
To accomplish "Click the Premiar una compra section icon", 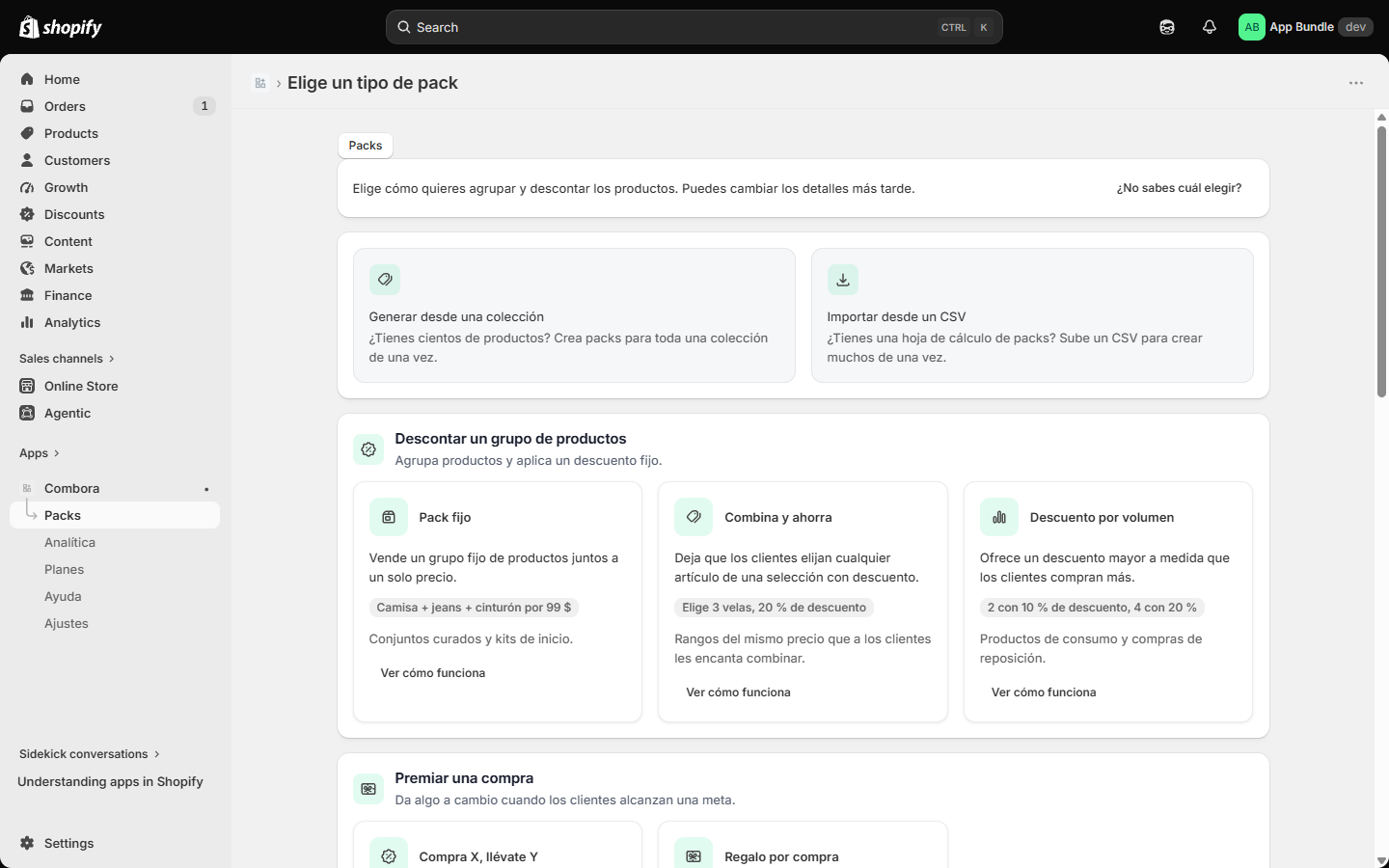I will (368, 789).
